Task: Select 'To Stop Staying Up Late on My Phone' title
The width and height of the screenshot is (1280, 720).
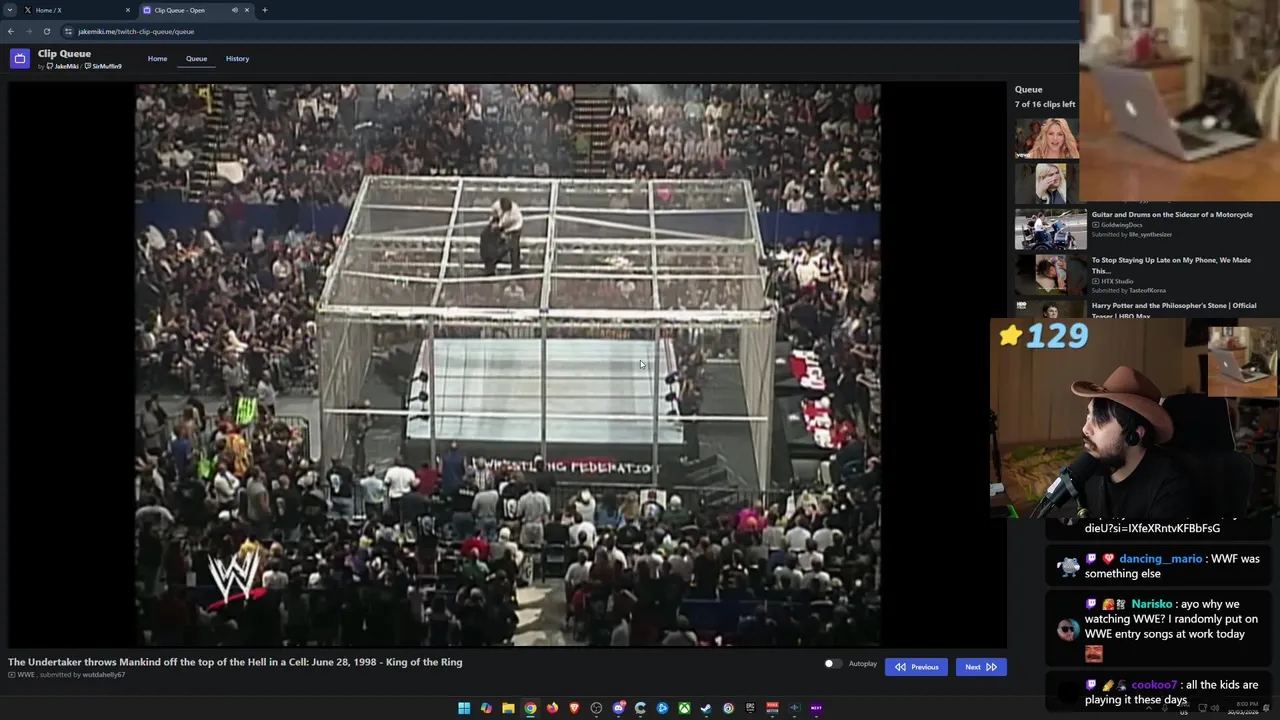Action: pyautogui.click(x=1171, y=265)
